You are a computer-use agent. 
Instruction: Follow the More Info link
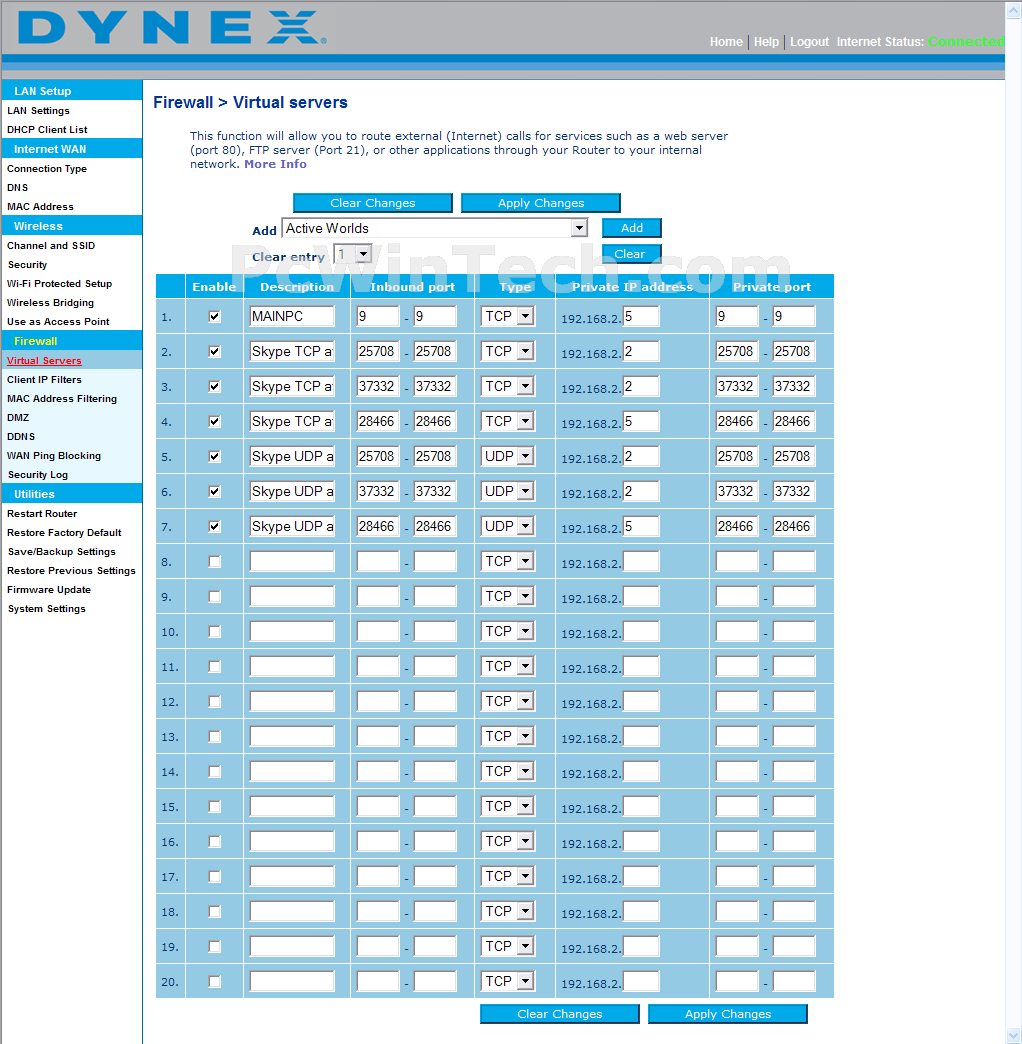(276, 164)
